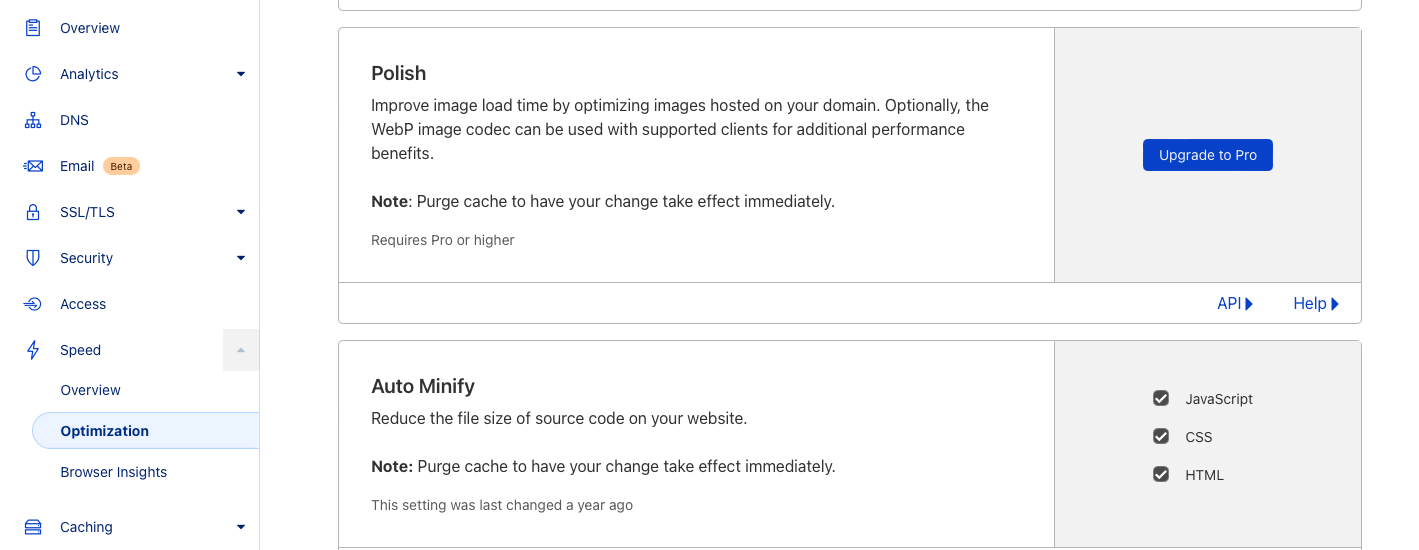Image resolution: width=1419 pixels, height=550 pixels.
Task: Click the SSL/TLS padlock icon
Action: 33,212
